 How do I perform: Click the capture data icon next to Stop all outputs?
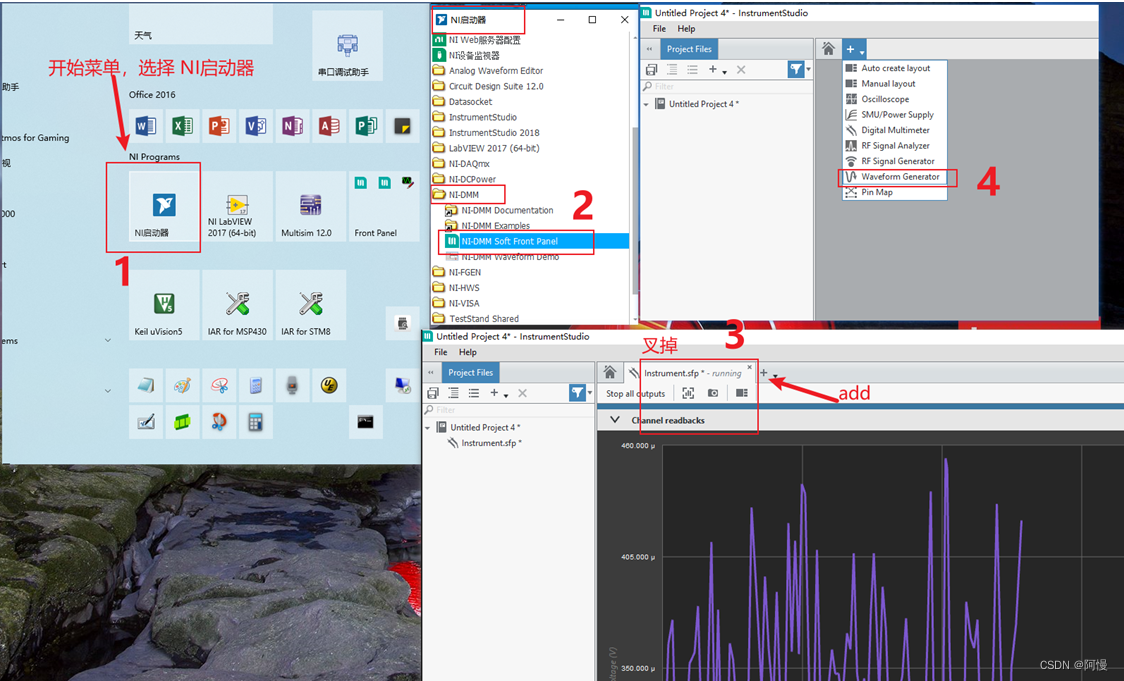click(688, 393)
